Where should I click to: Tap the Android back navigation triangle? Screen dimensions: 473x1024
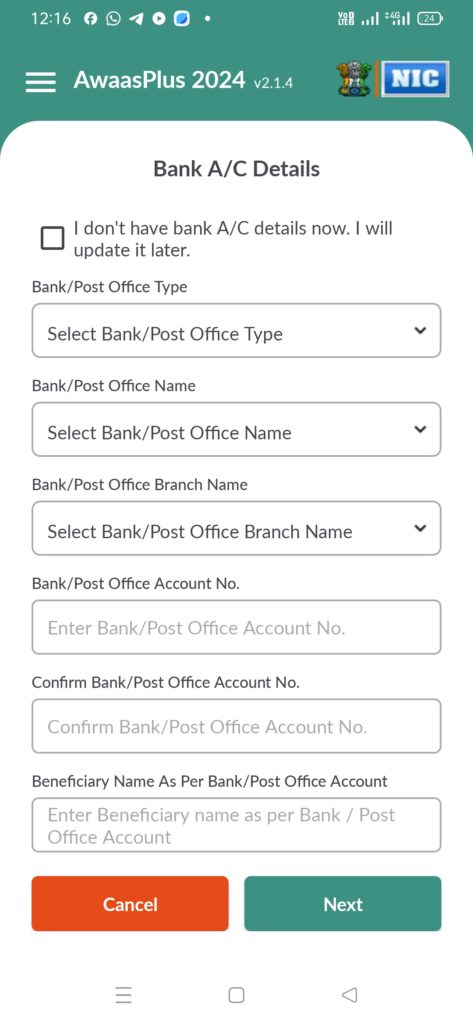click(x=350, y=995)
